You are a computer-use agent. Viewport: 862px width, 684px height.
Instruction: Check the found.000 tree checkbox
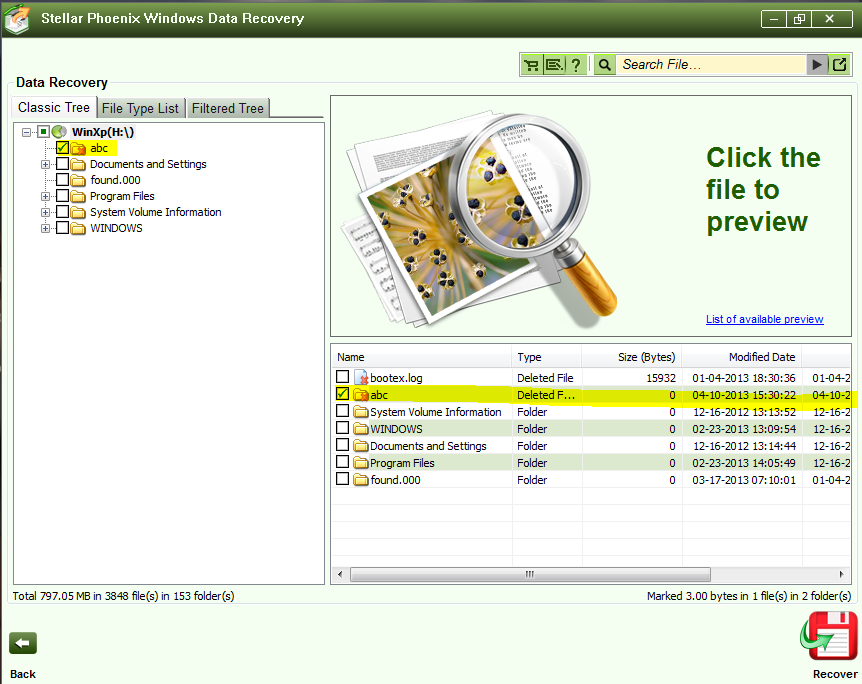pos(62,180)
